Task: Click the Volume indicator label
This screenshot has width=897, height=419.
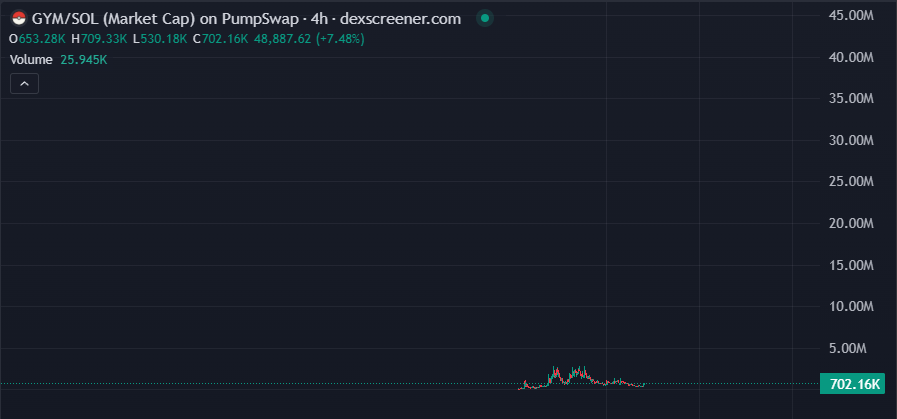Action: (31, 60)
